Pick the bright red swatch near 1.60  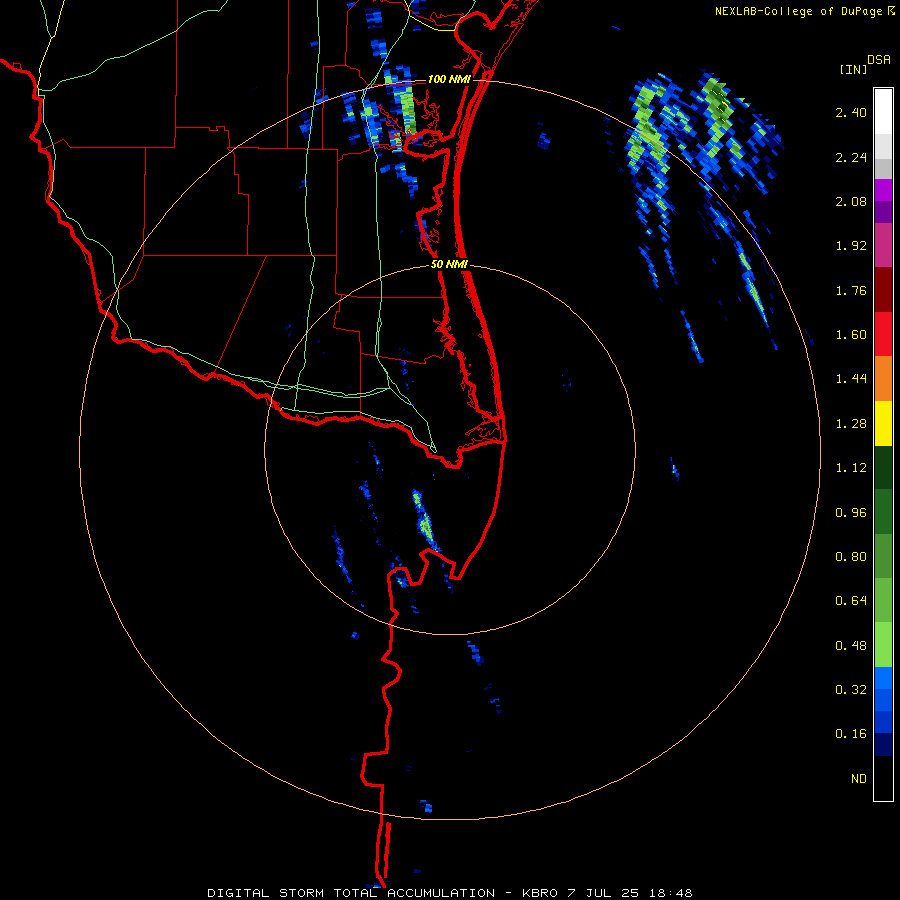883,334
